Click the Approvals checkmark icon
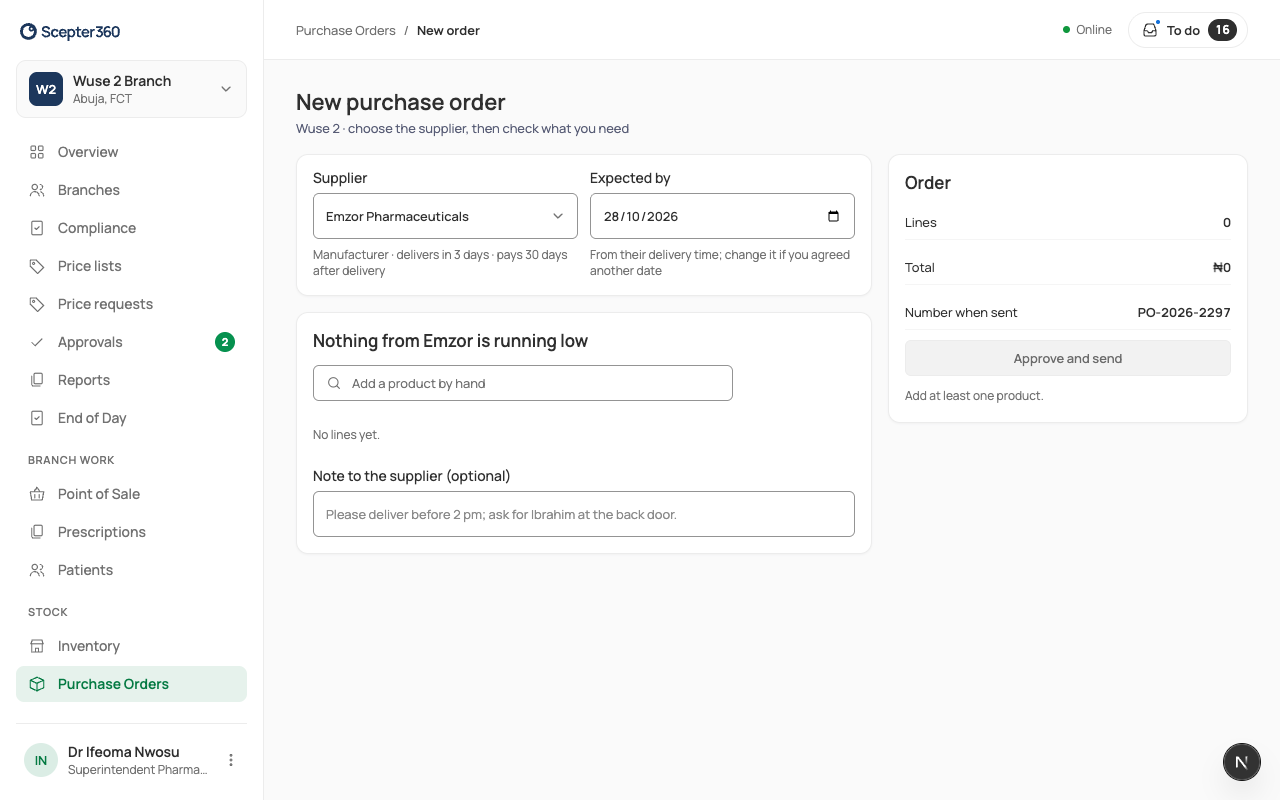This screenshot has height=800, width=1280. [37, 342]
